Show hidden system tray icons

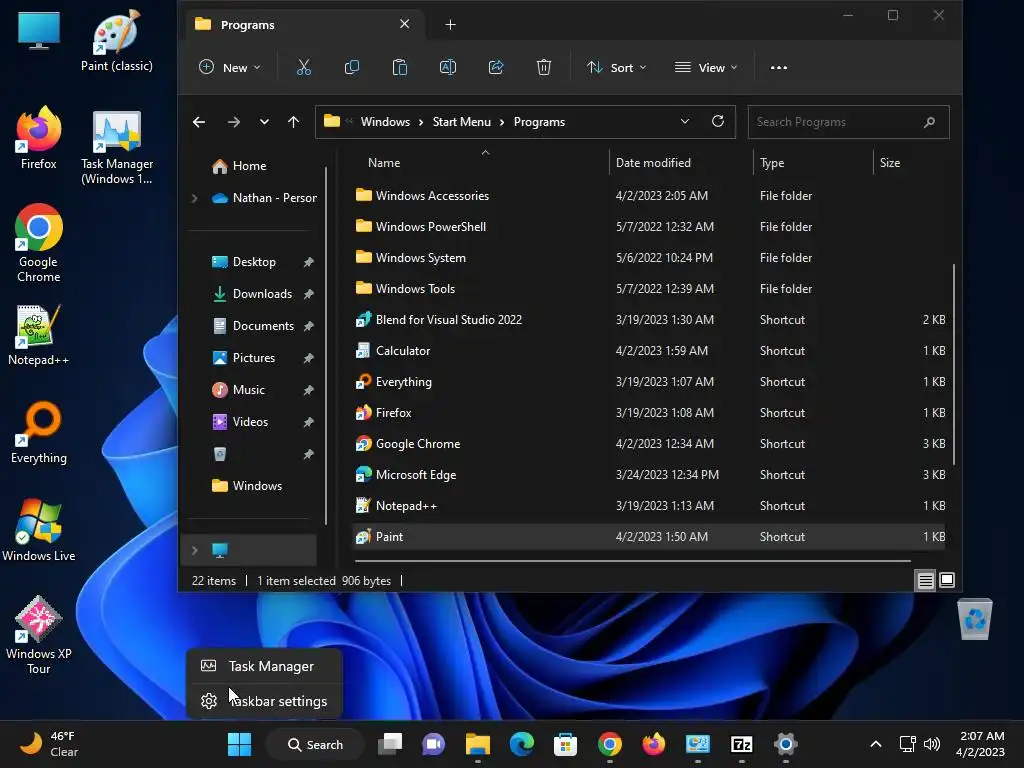click(x=876, y=744)
